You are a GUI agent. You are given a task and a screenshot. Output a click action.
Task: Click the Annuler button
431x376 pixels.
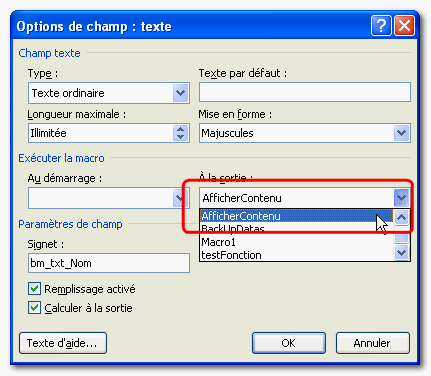click(373, 343)
